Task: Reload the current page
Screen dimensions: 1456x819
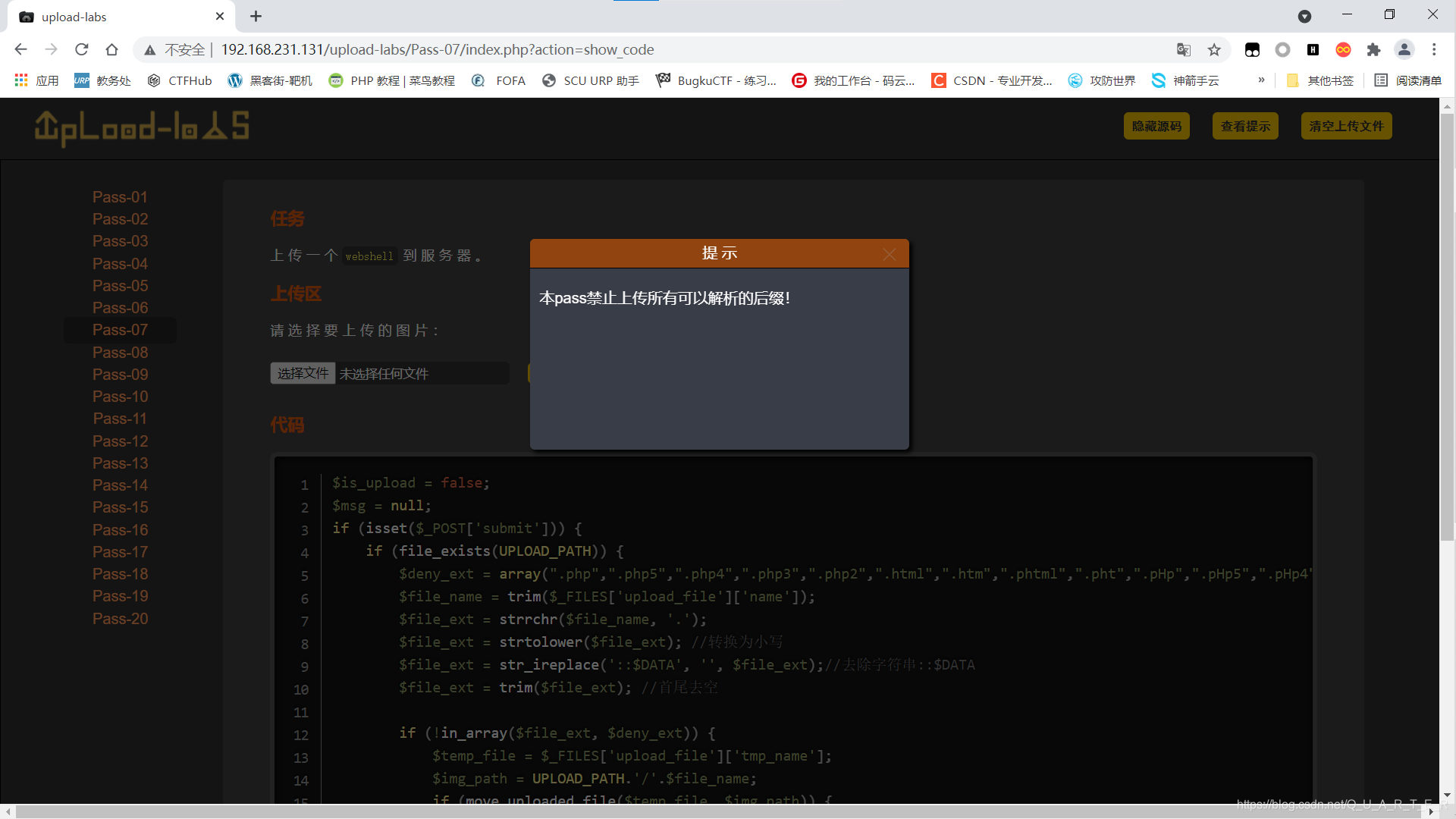Action: pyautogui.click(x=82, y=49)
